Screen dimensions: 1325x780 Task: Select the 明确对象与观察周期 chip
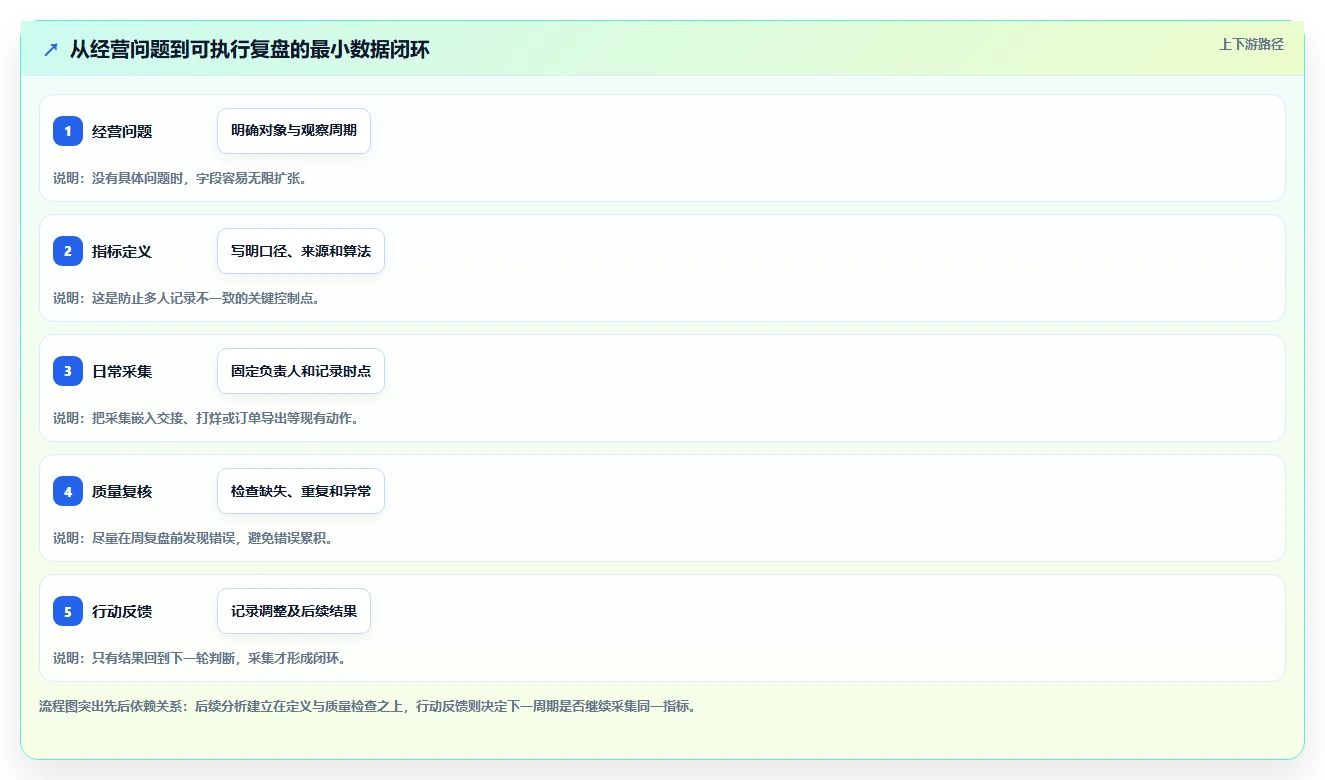[x=294, y=131]
